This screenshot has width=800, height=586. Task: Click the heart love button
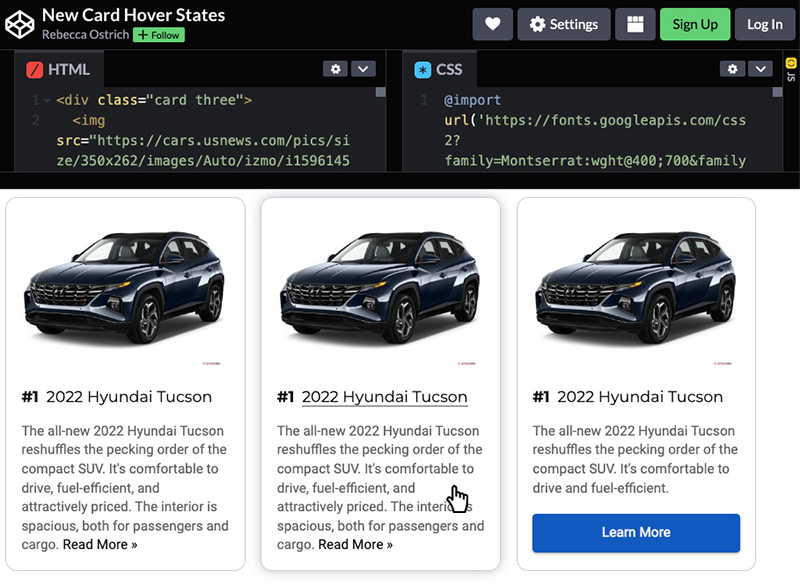pos(492,24)
